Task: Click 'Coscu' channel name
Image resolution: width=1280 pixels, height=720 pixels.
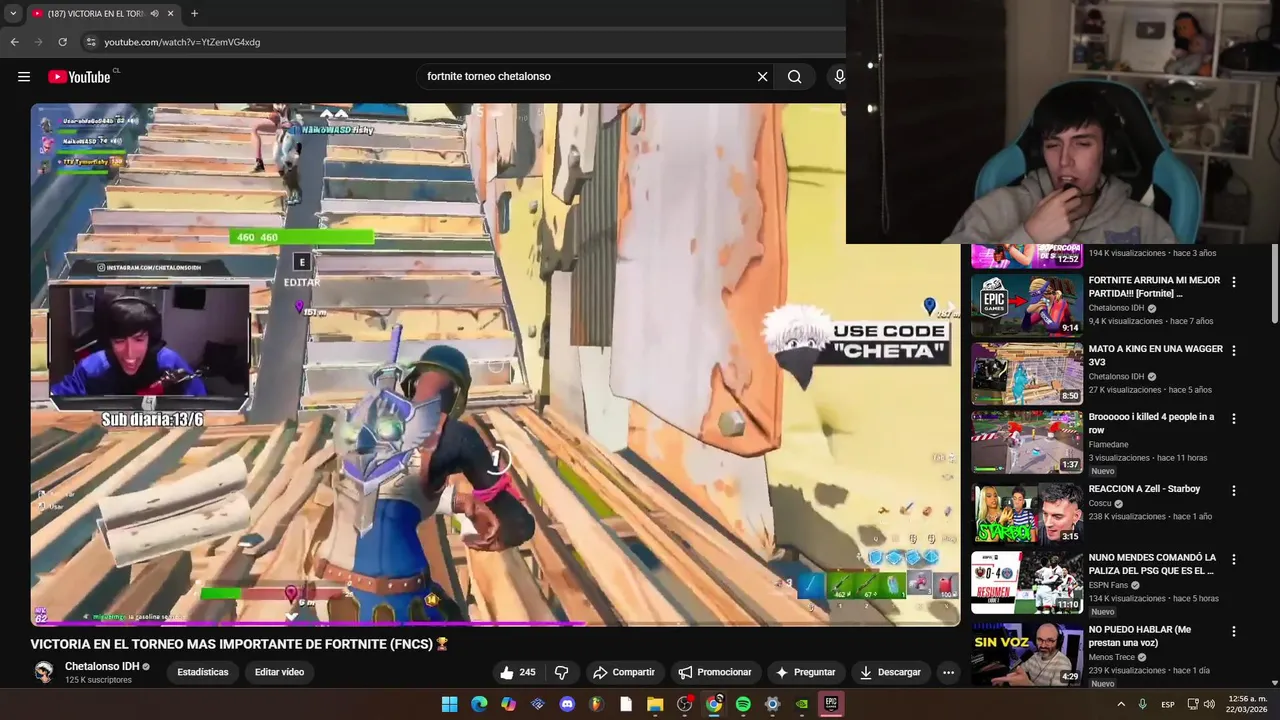Action: (1100, 503)
